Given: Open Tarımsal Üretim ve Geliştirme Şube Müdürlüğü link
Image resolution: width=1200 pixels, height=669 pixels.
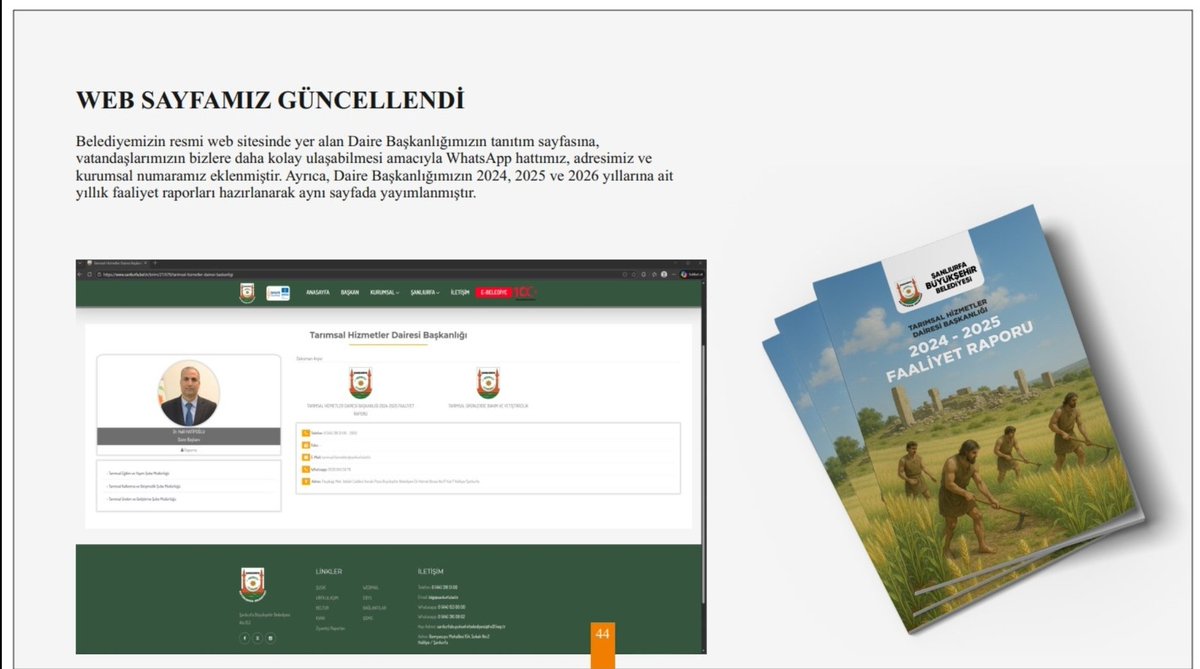Looking at the screenshot, I should 142,499.
